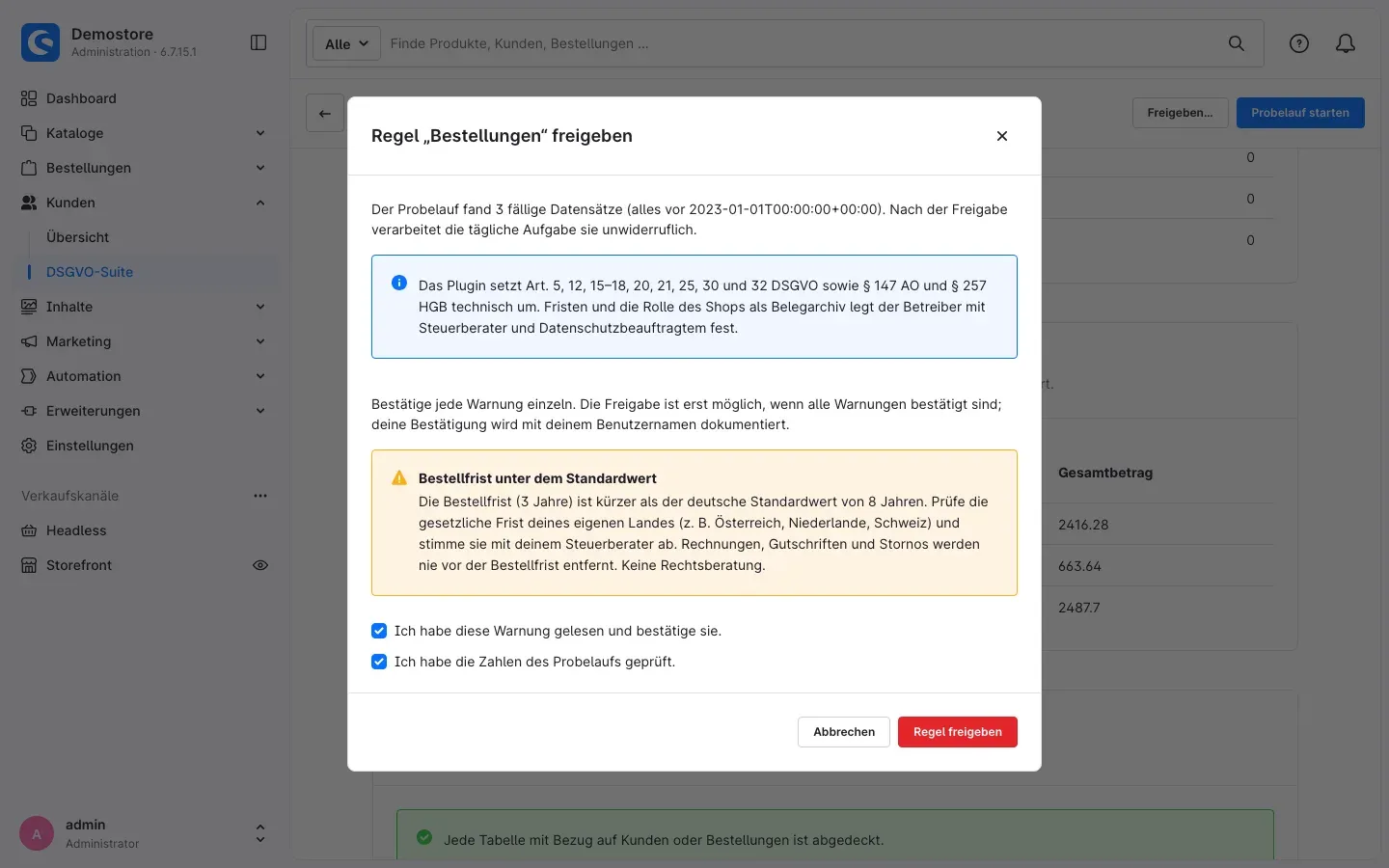Click the blue info icon in the notice
1389x868 pixels.
pyautogui.click(x=399, y=283)
